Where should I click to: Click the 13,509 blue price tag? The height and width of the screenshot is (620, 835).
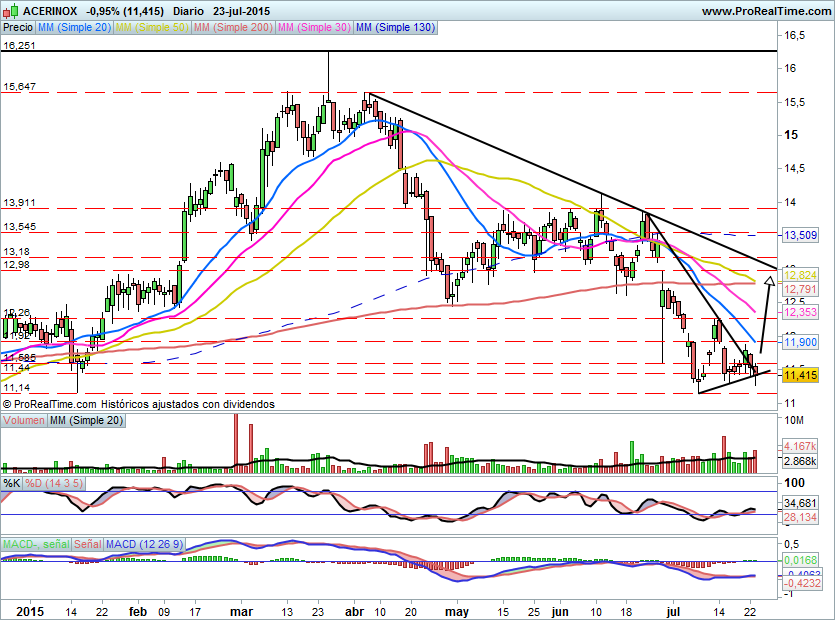pyautogui.click(x=800, y=235)
